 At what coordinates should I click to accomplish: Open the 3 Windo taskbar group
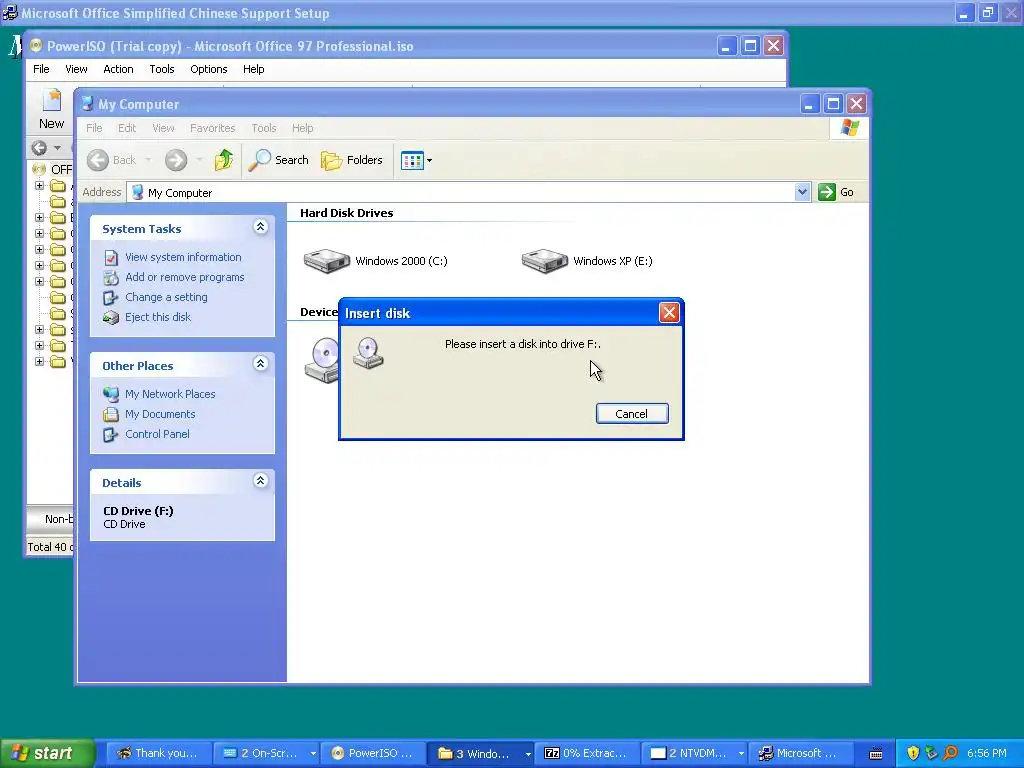(482, 753)
